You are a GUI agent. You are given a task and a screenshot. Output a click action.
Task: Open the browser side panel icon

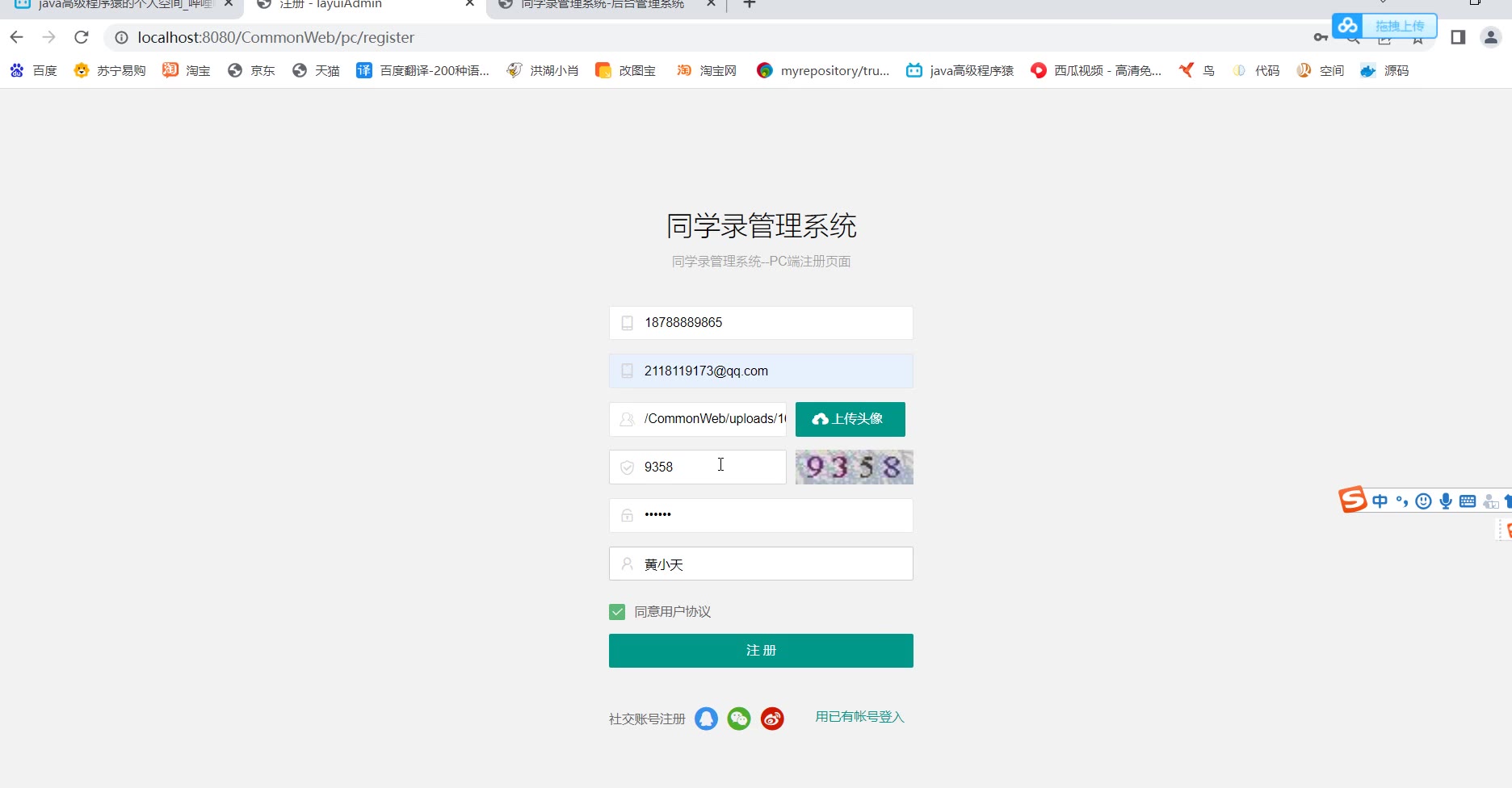1458,37
